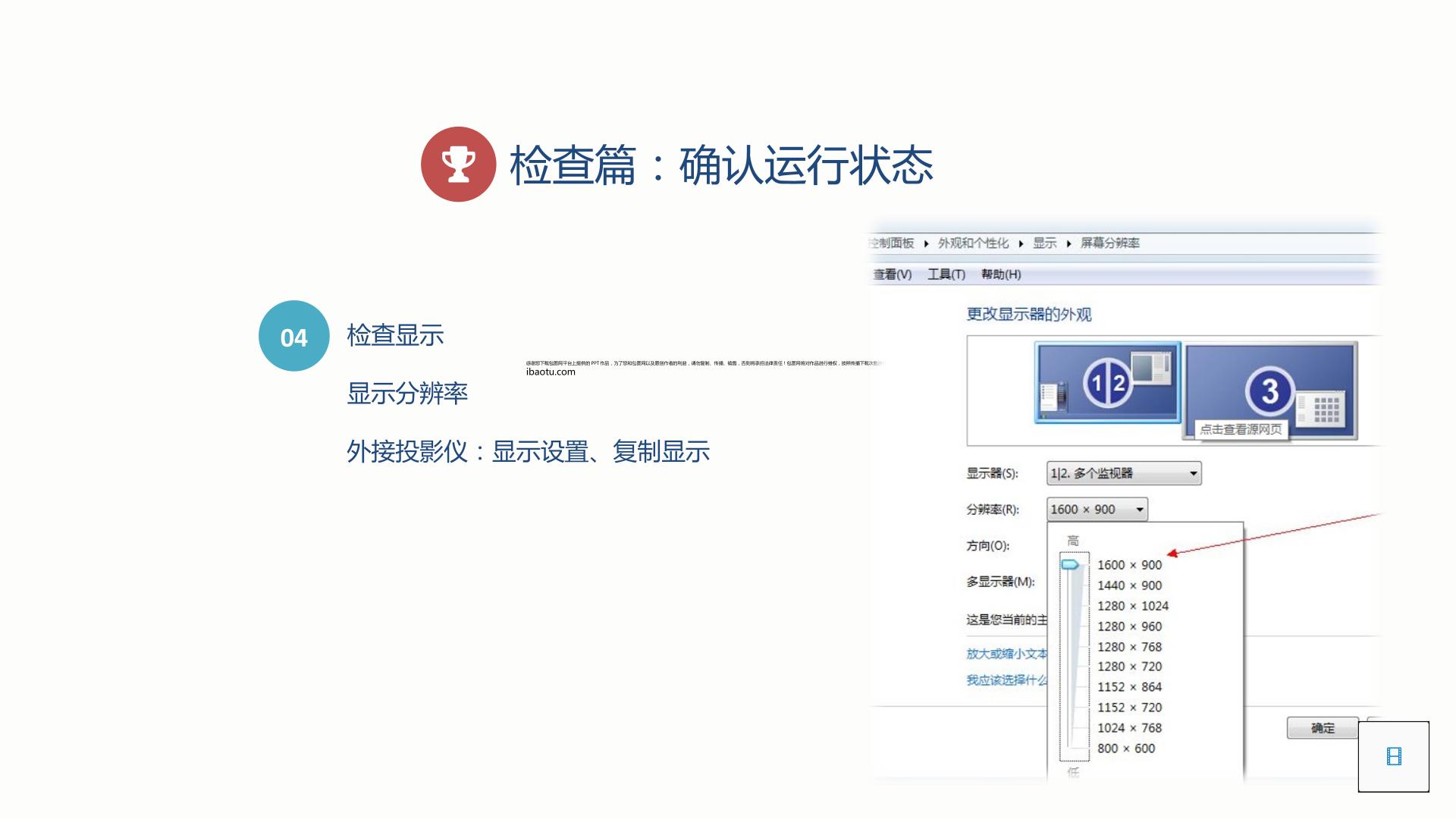Open the 显示器 multiple monitors dropdown

click(1124, 473)
